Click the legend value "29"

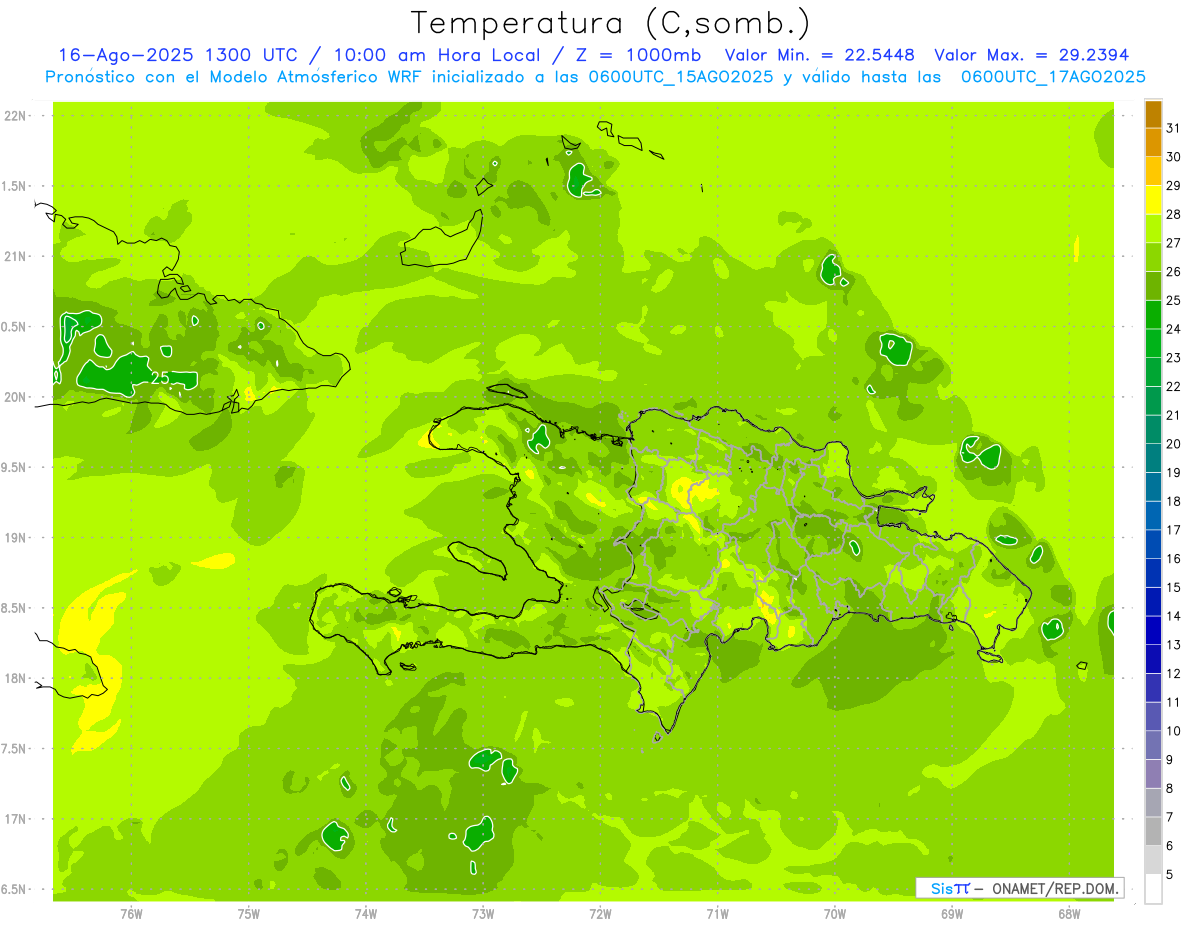click(x=1174, y=185)
